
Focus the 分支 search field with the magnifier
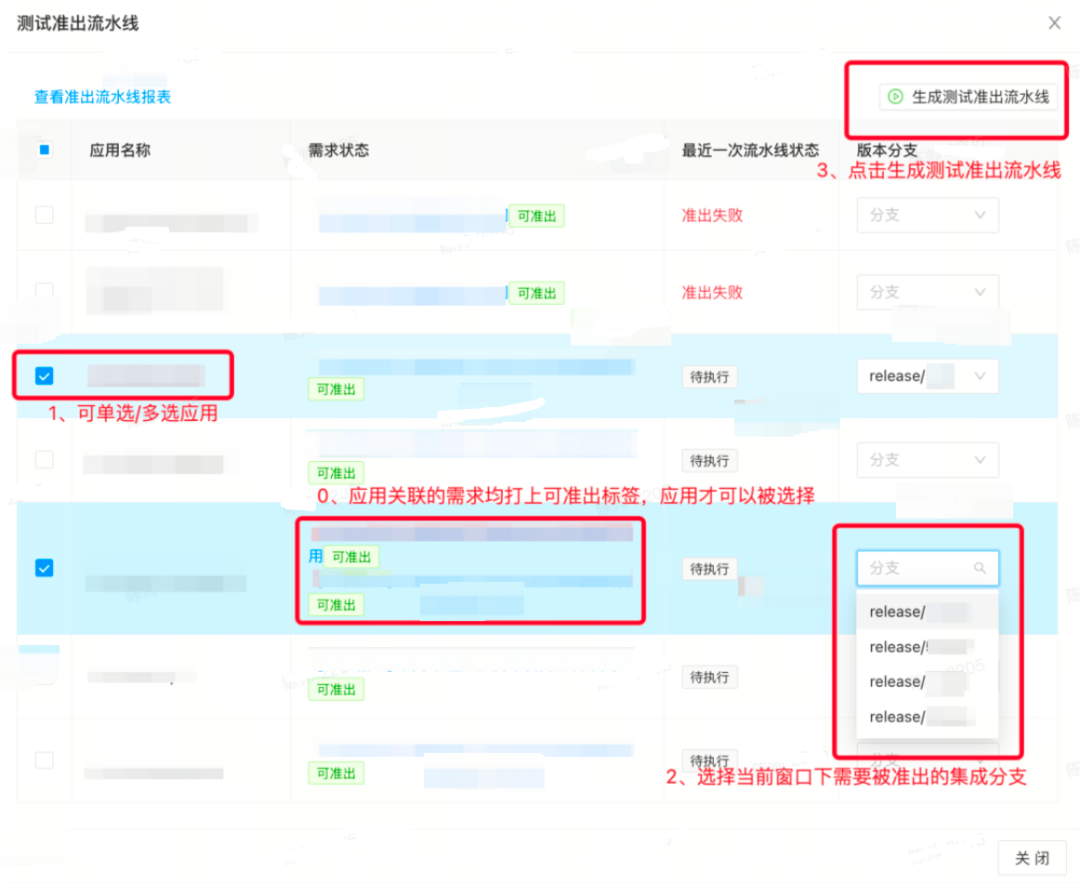(927, 568)
